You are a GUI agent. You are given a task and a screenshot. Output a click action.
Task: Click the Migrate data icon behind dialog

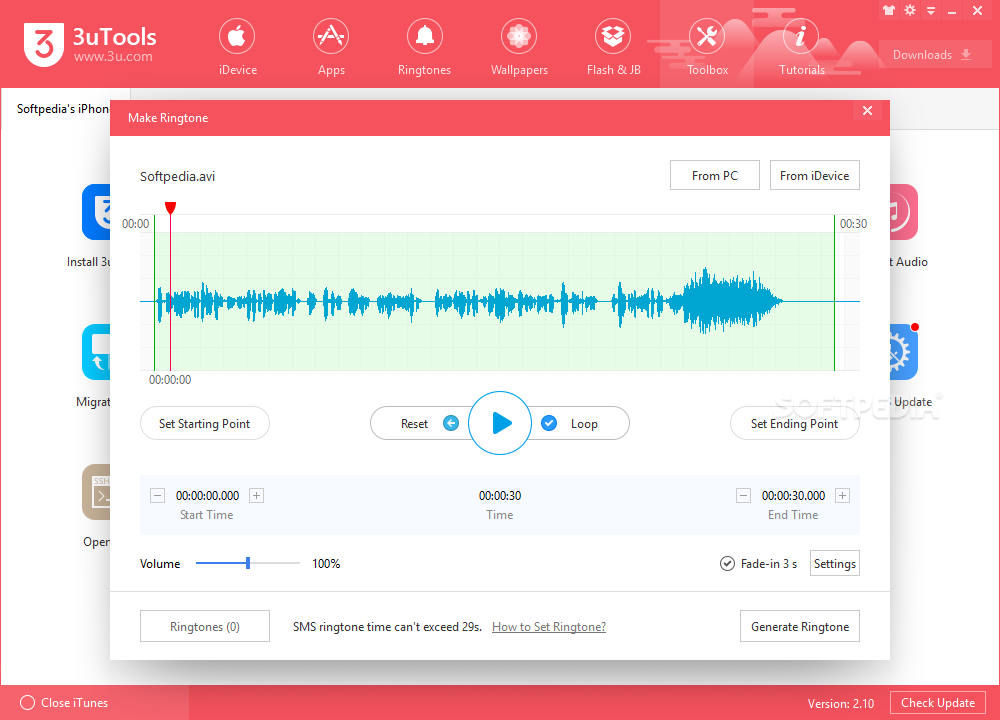pos(96,352)
